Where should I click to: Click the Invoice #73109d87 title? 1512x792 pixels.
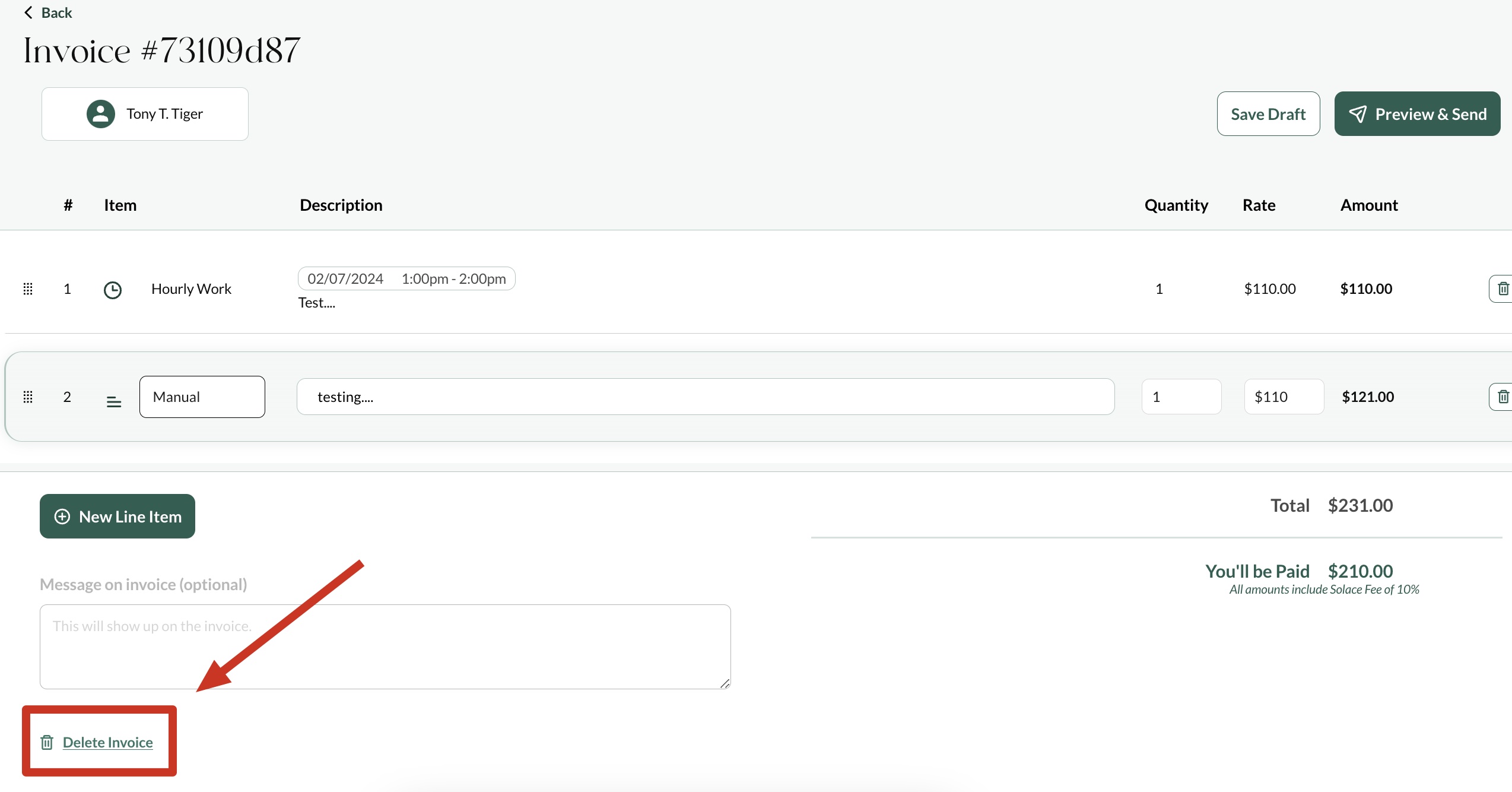pos(162,50)
